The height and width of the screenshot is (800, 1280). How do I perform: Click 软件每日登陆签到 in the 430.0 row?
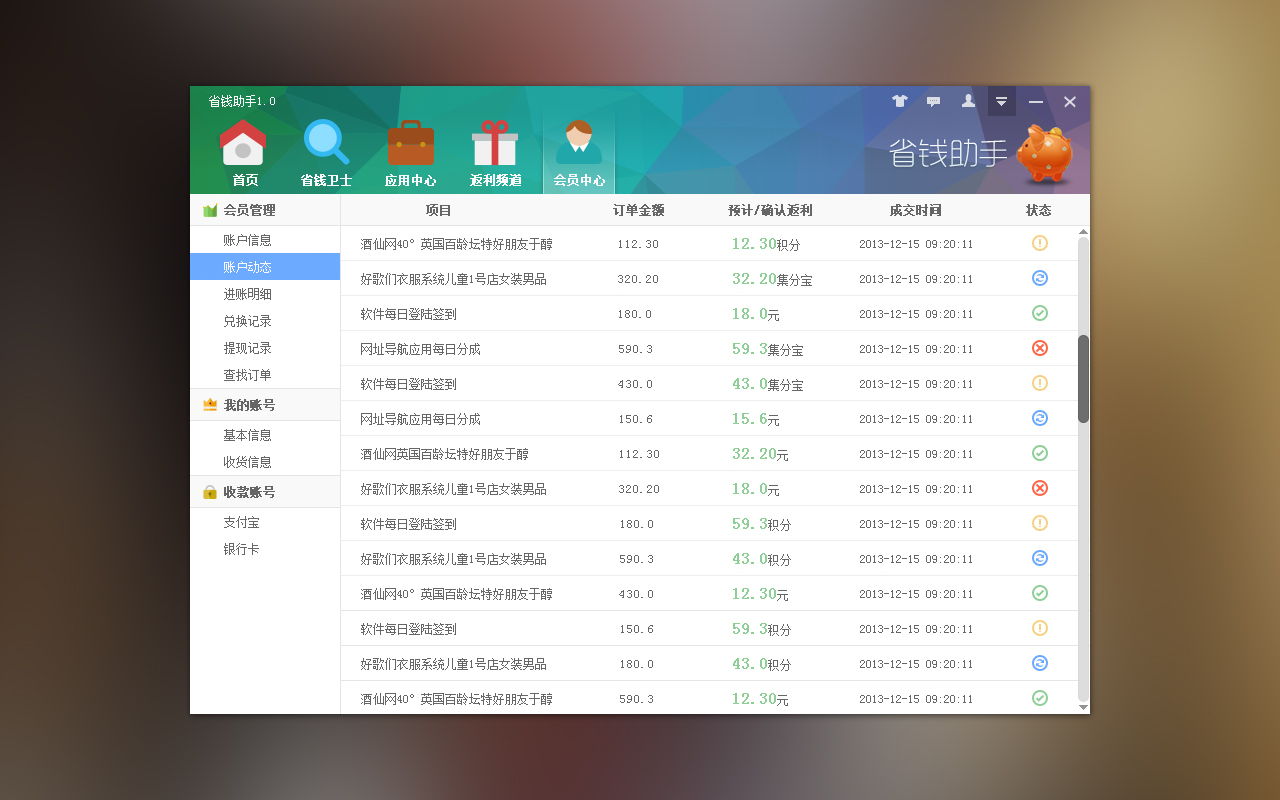pyautogui.click(x=408, y=384)
